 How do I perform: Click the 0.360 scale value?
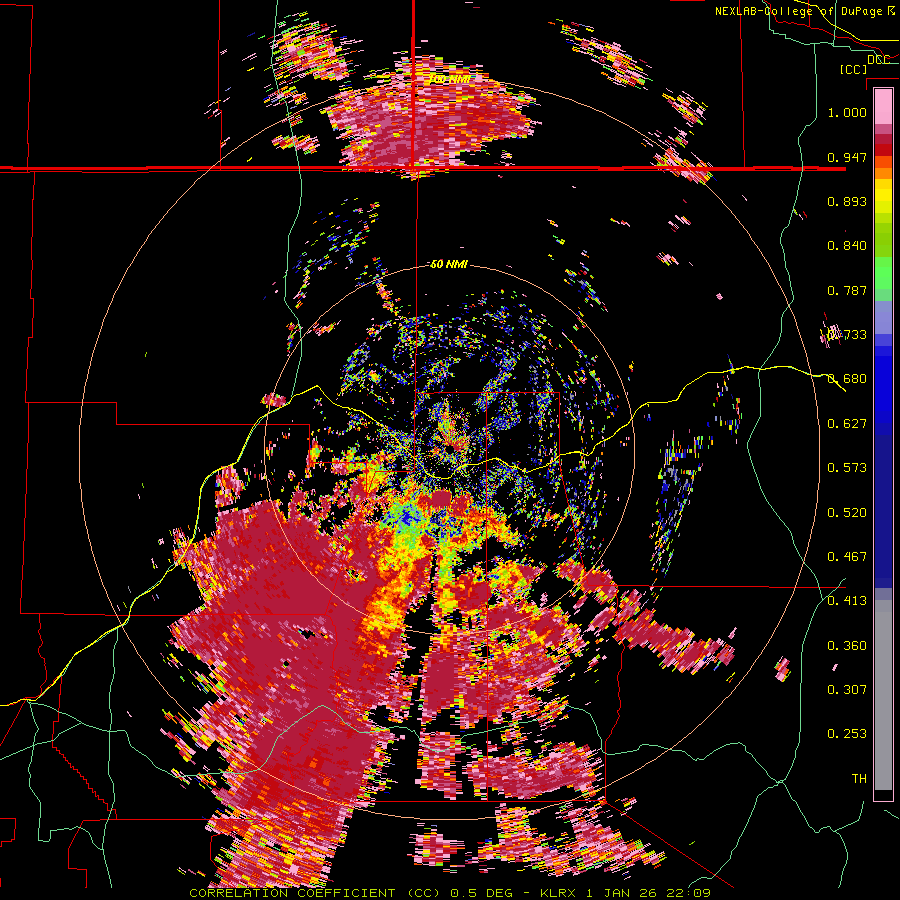pos(847,646)
